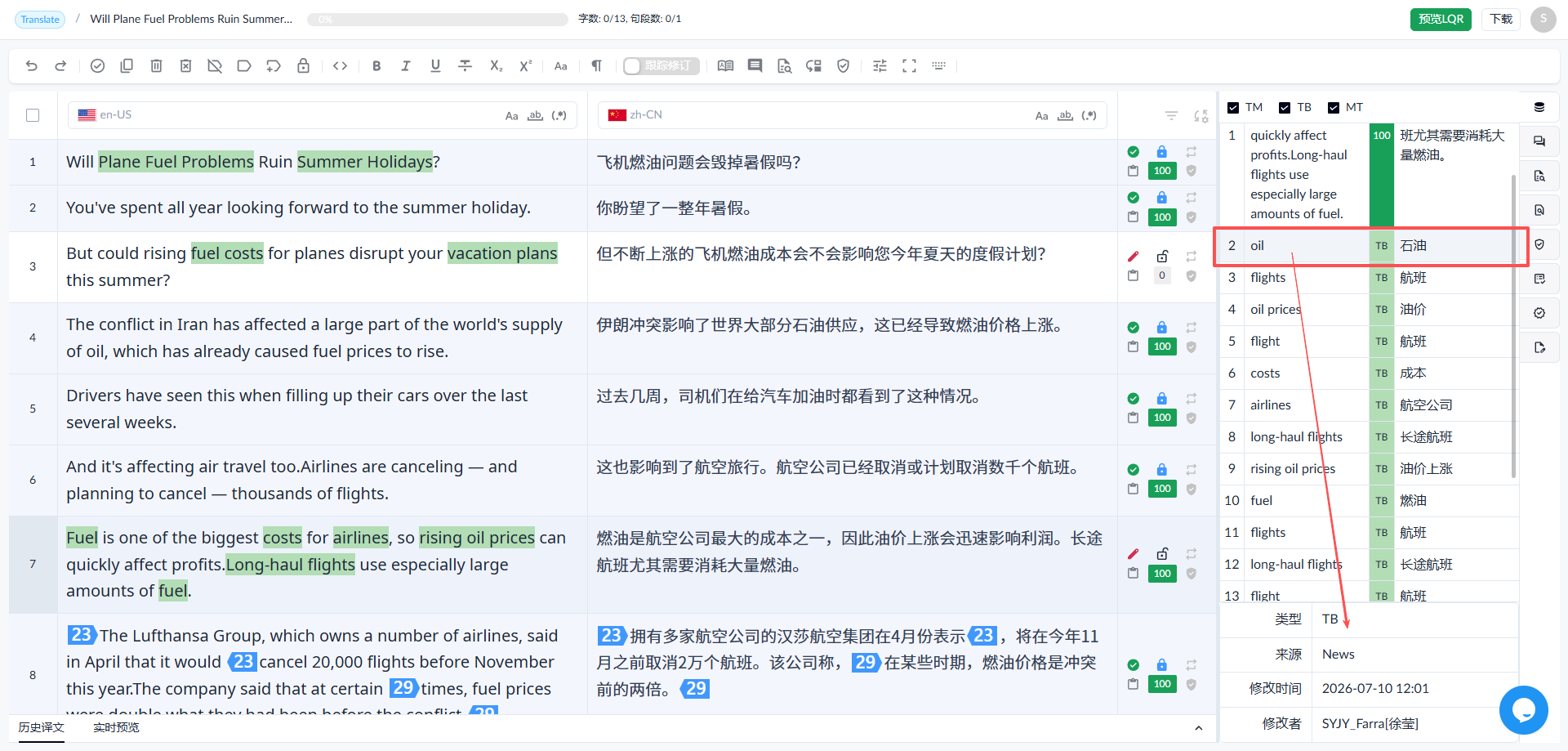Screen dimensions: 1568x751
Task: Open the comment bubble toolbar icon
Action: [x=755, y=66]
